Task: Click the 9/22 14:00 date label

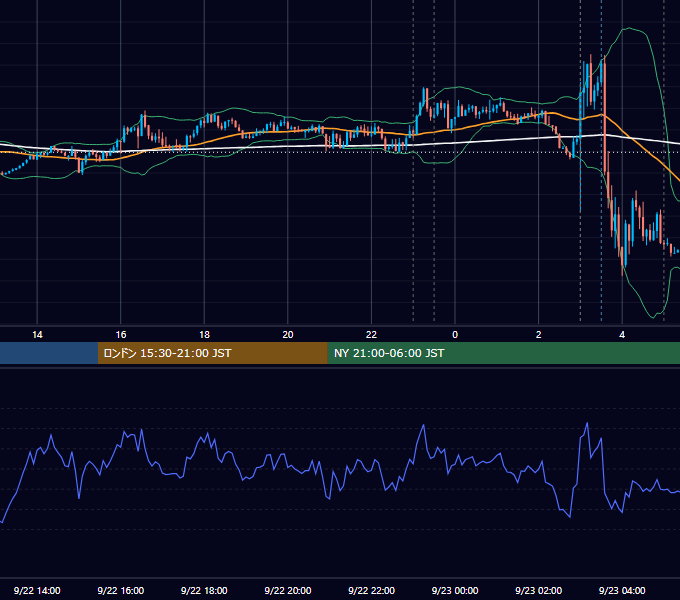Action: pyautogui.click(x=37, y=590)
